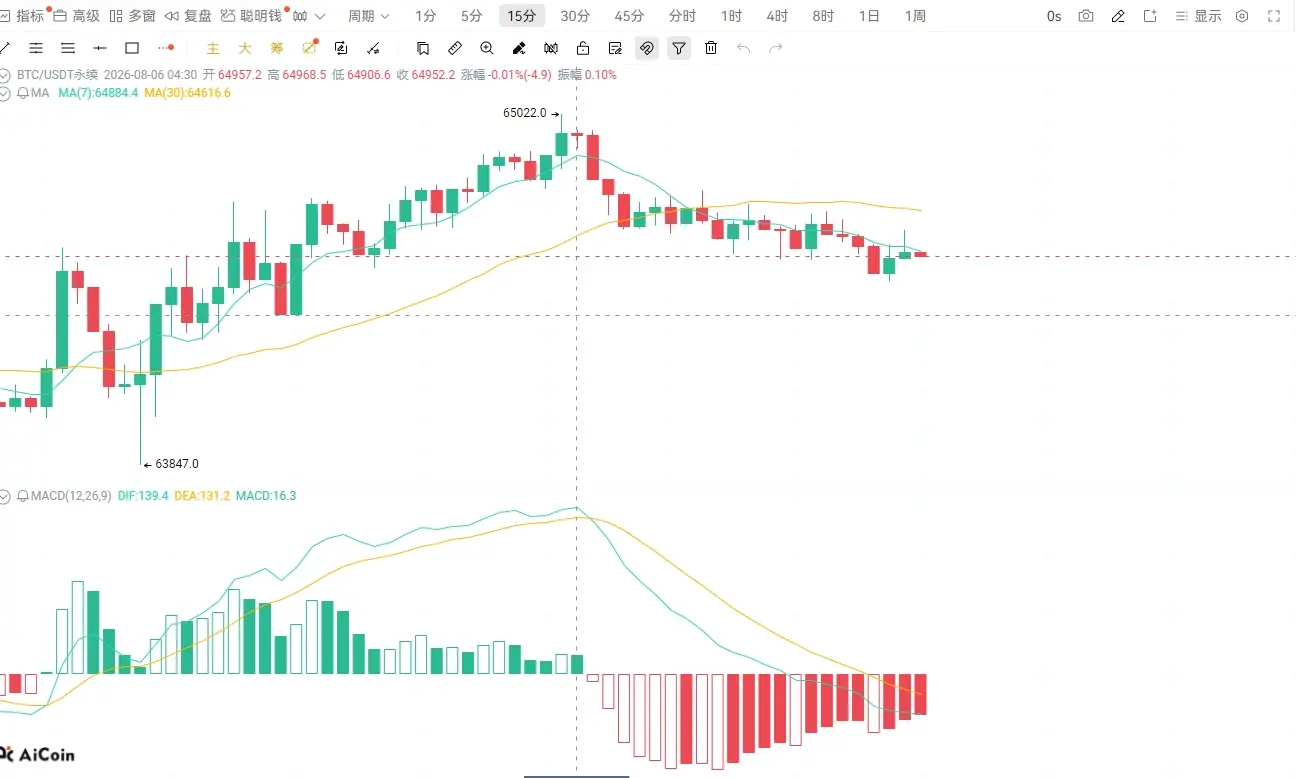Activate the zoom-in magnifier tool
Screen dimensions: 1296x778
(487, 48)
